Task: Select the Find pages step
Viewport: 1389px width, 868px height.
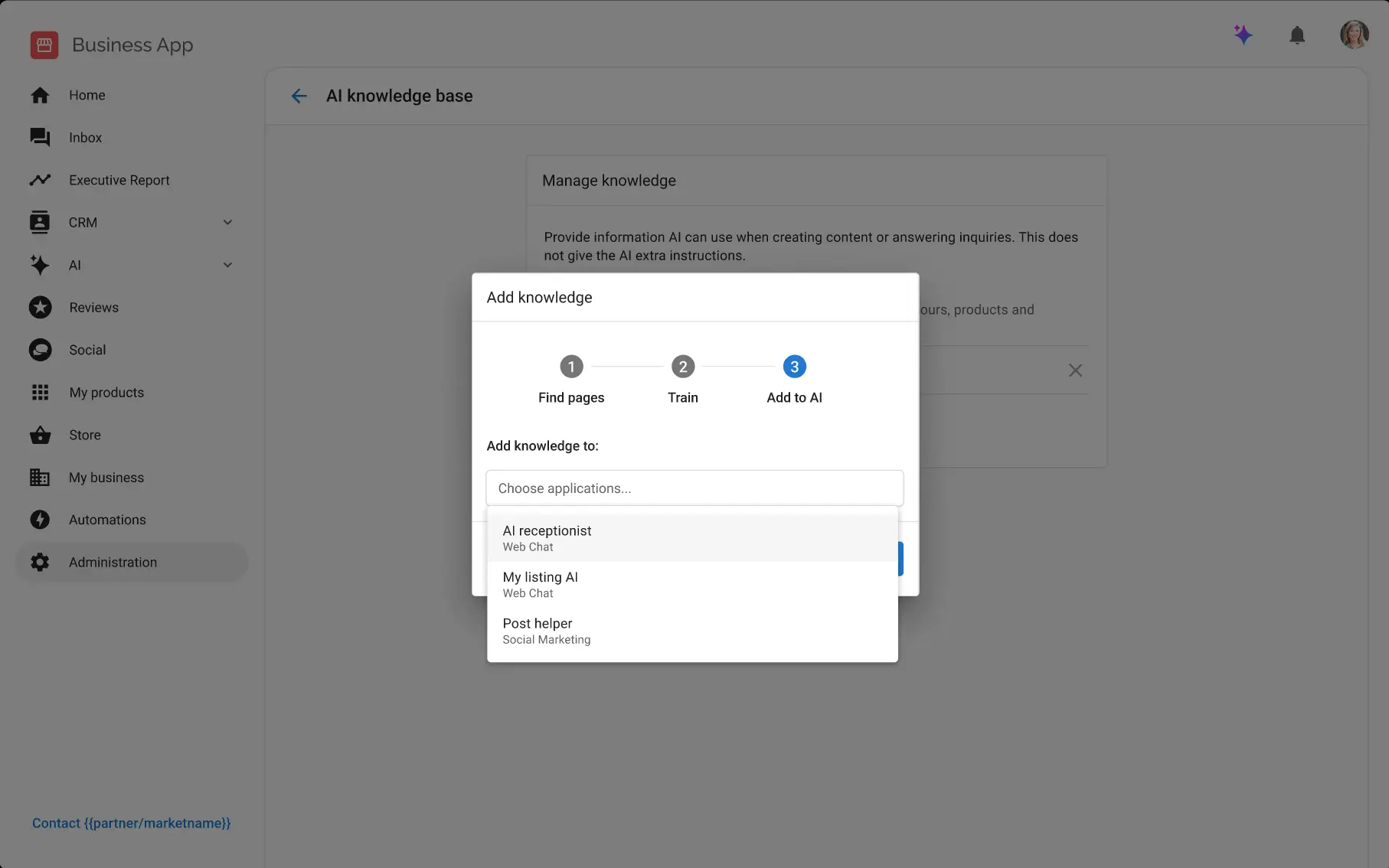Action: [x=570, y=367]
